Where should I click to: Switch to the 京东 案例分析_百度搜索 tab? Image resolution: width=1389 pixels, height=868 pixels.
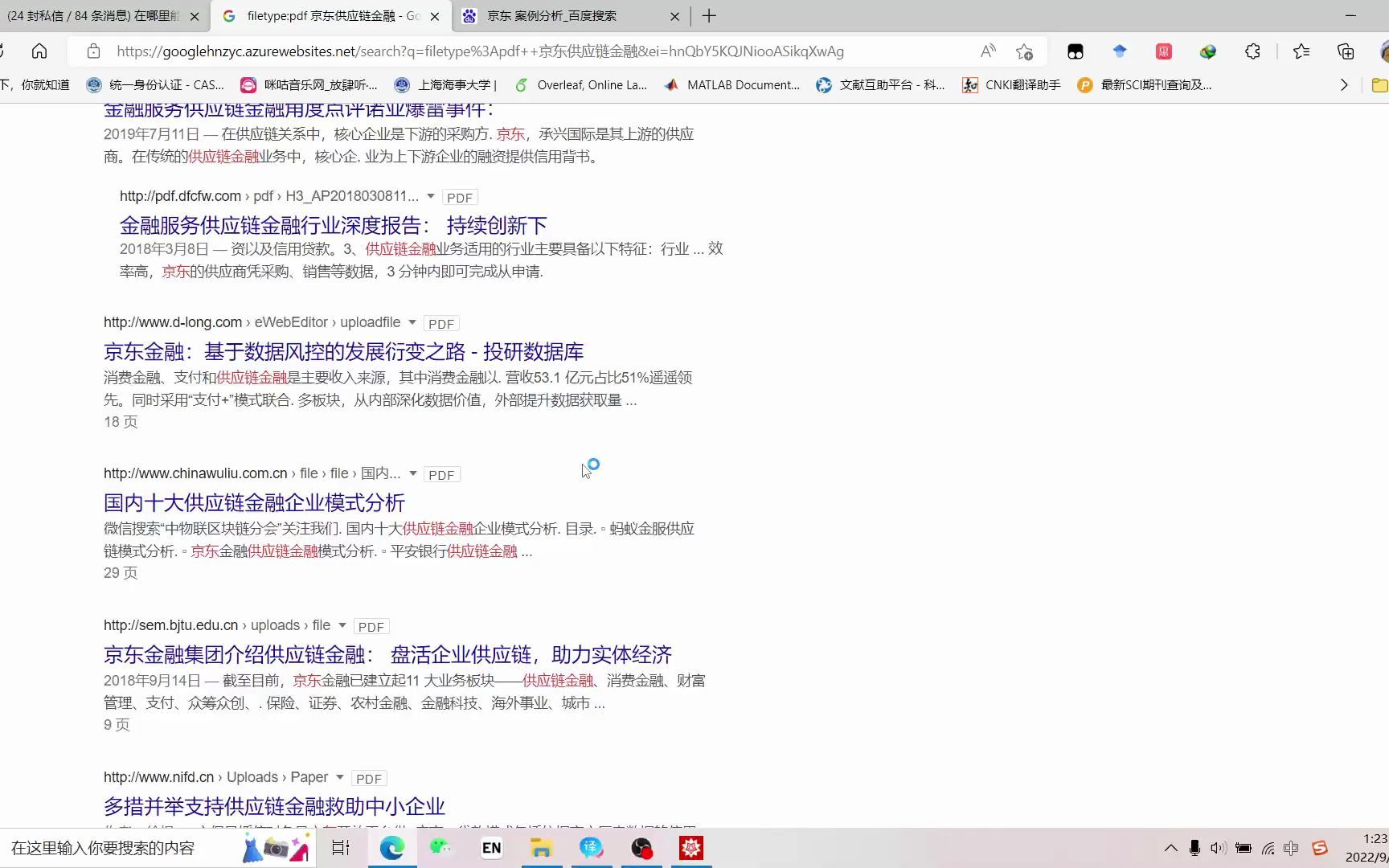[x=563, y=16]
